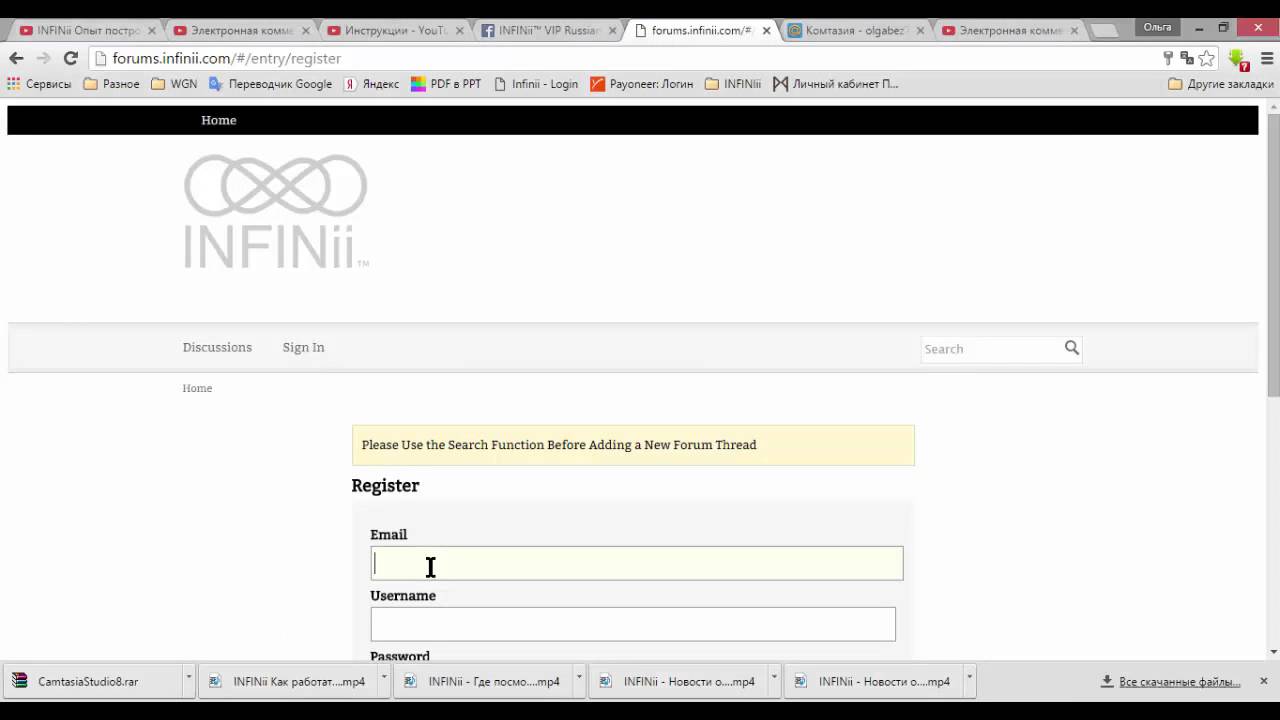Open the WGN bookmarks folder
The height and width of the screenshot is (720, 1280).
click(174, 84)
